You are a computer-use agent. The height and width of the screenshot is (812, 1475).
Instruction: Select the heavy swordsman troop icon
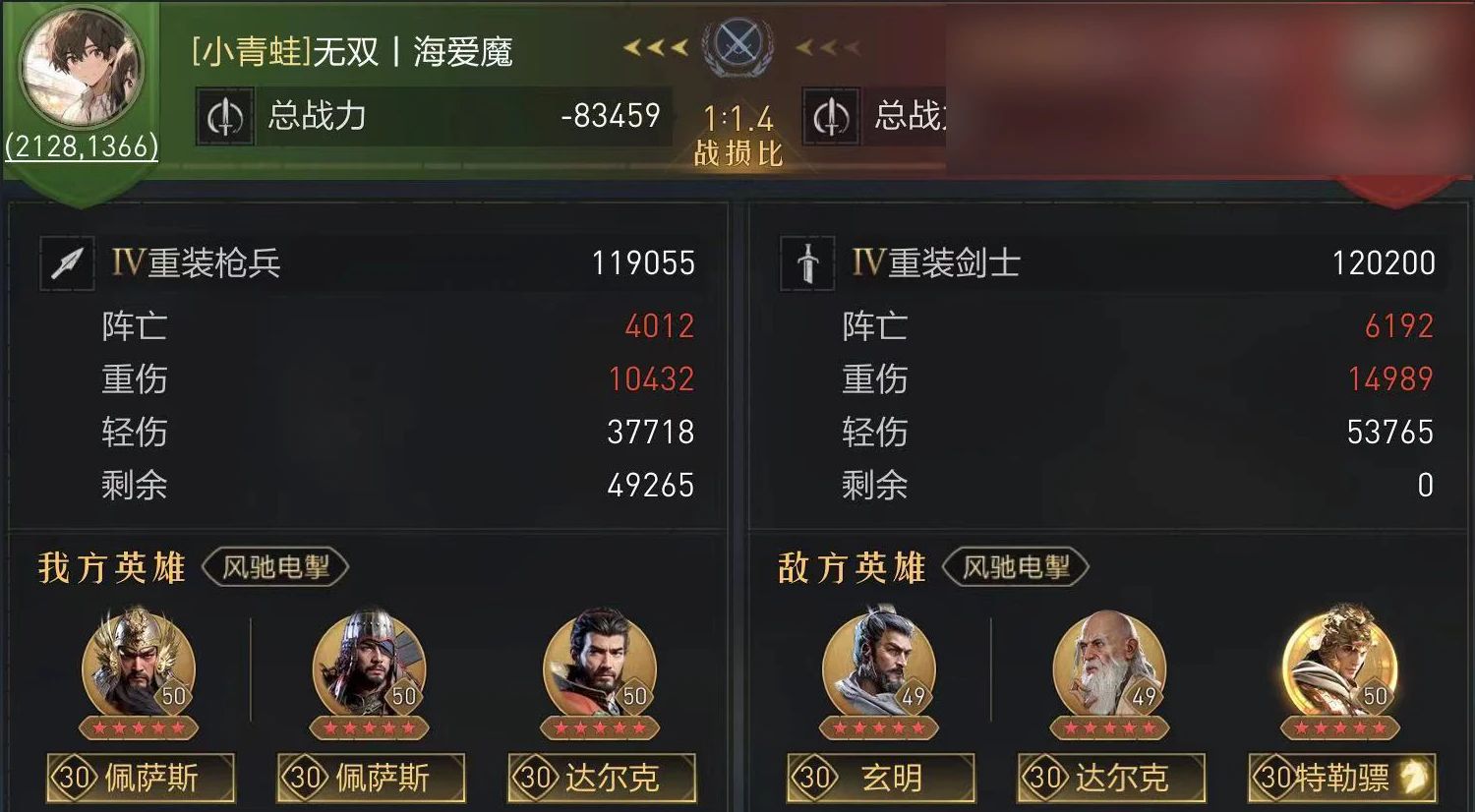pyautogui.click(x=807, y=262)
